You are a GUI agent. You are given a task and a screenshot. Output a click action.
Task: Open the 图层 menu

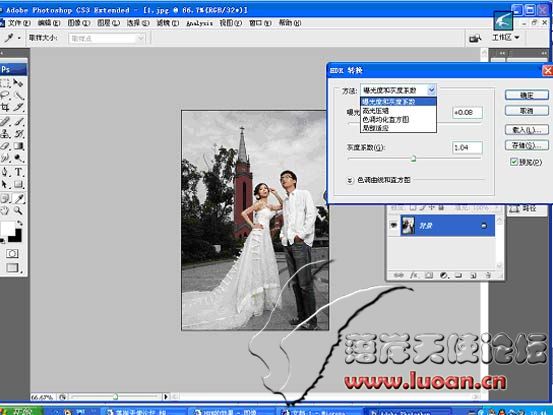coord(109,23)
